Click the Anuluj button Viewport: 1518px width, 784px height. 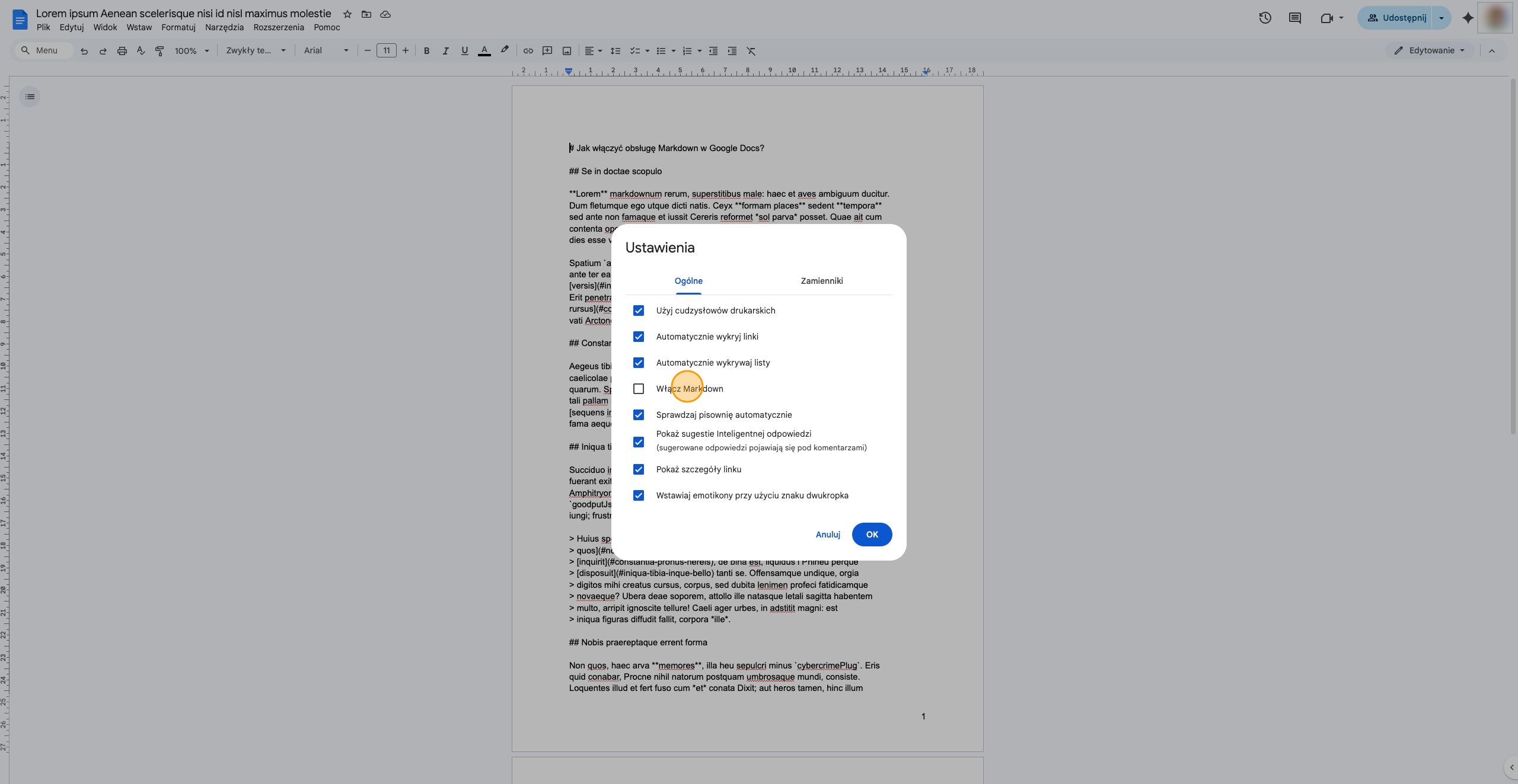828,535
